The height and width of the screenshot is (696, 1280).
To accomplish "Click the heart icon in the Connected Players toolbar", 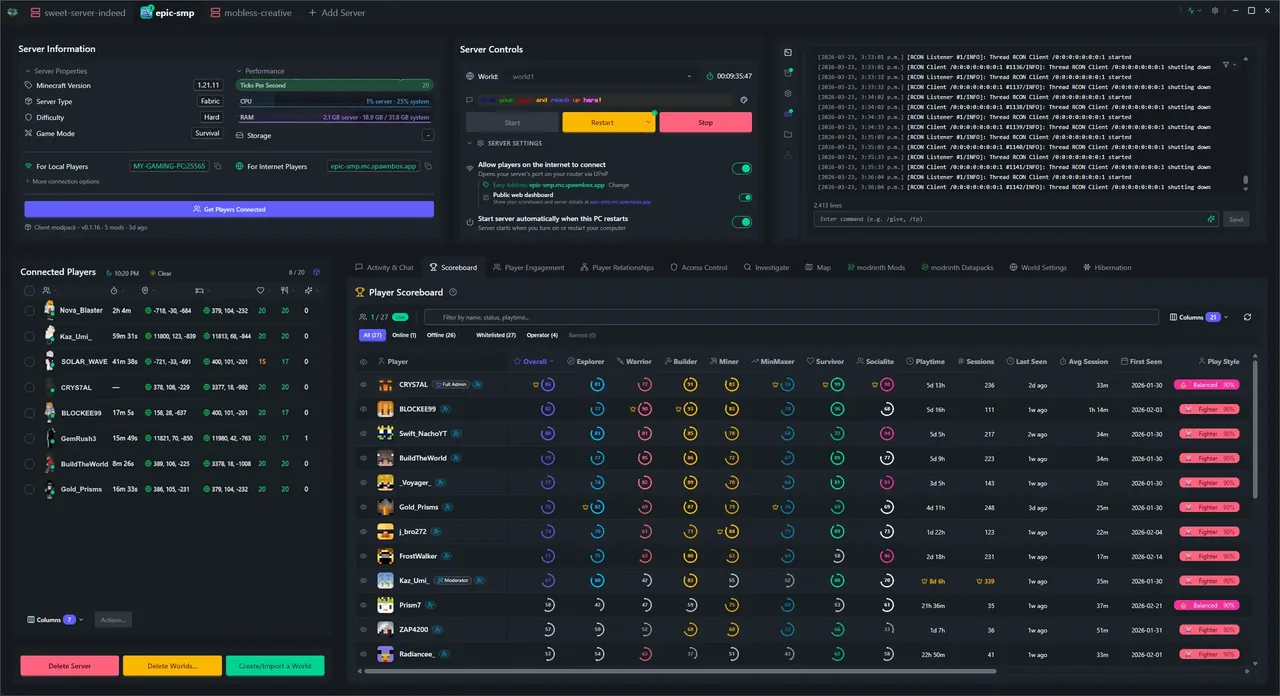I will (x=260, y=290).
